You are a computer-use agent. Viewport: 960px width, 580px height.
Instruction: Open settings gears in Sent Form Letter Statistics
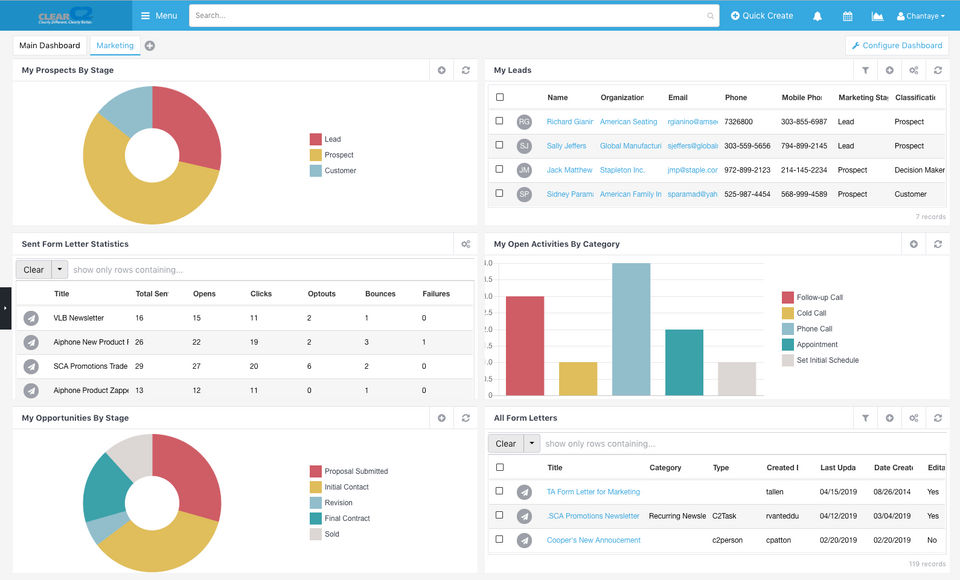[465, 244]
